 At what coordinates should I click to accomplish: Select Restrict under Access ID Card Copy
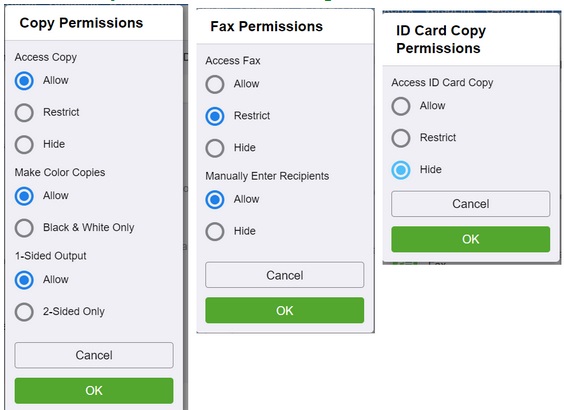(x=401, y=138)
